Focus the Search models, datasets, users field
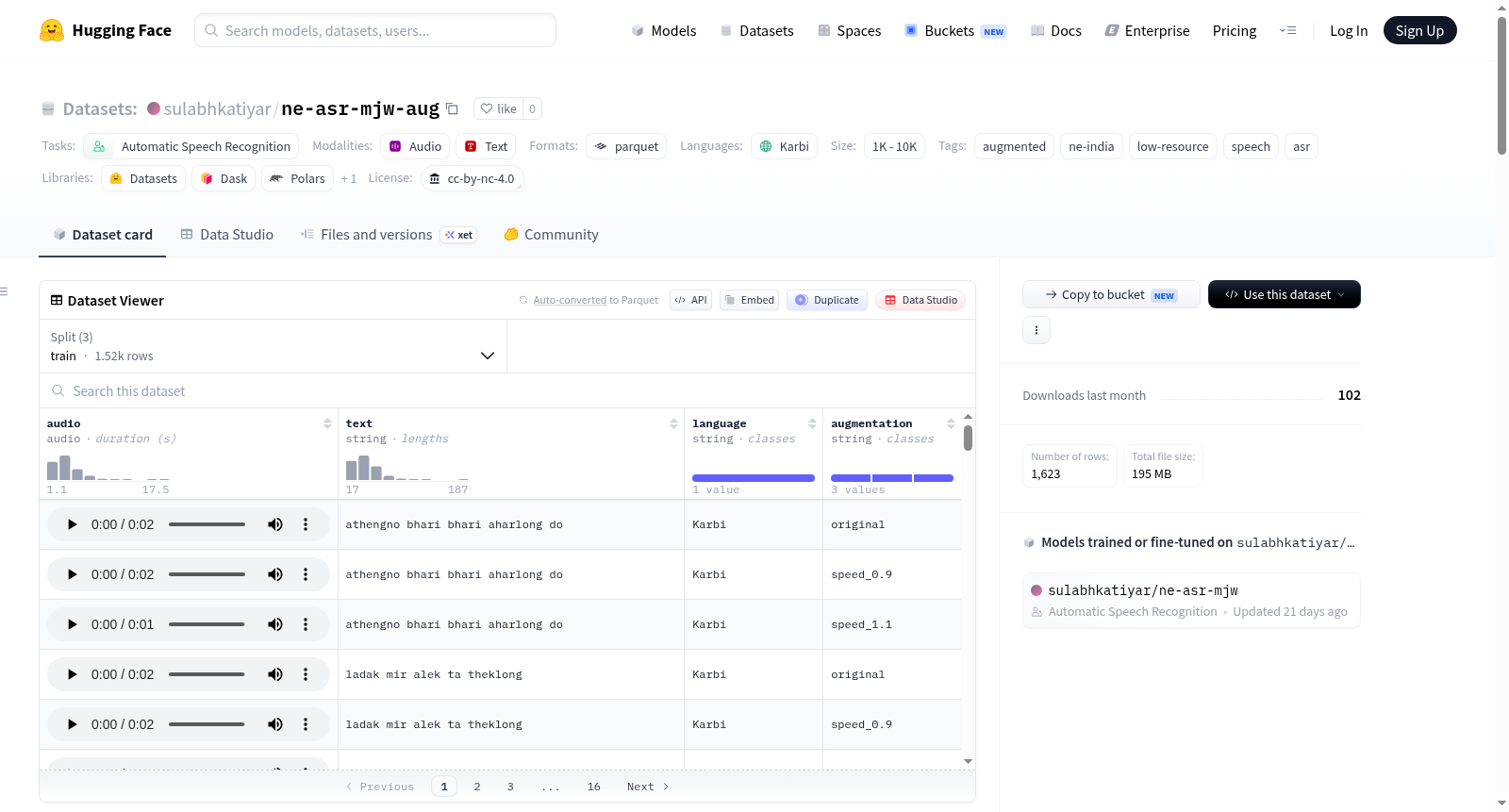Viewport: 1509px width, 812px height. pos(375,30)
